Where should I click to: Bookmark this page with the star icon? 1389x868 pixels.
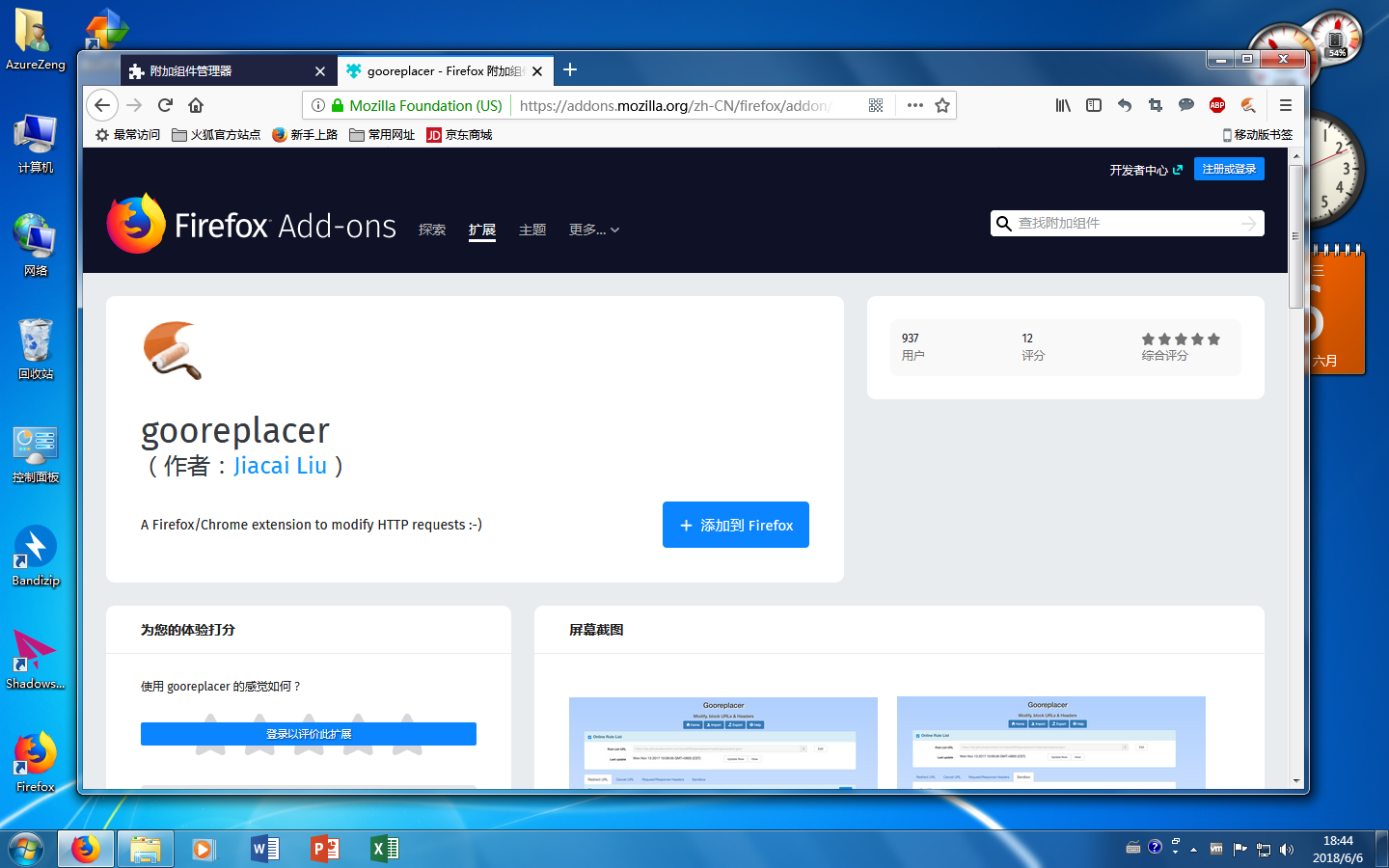coord(942,105)
